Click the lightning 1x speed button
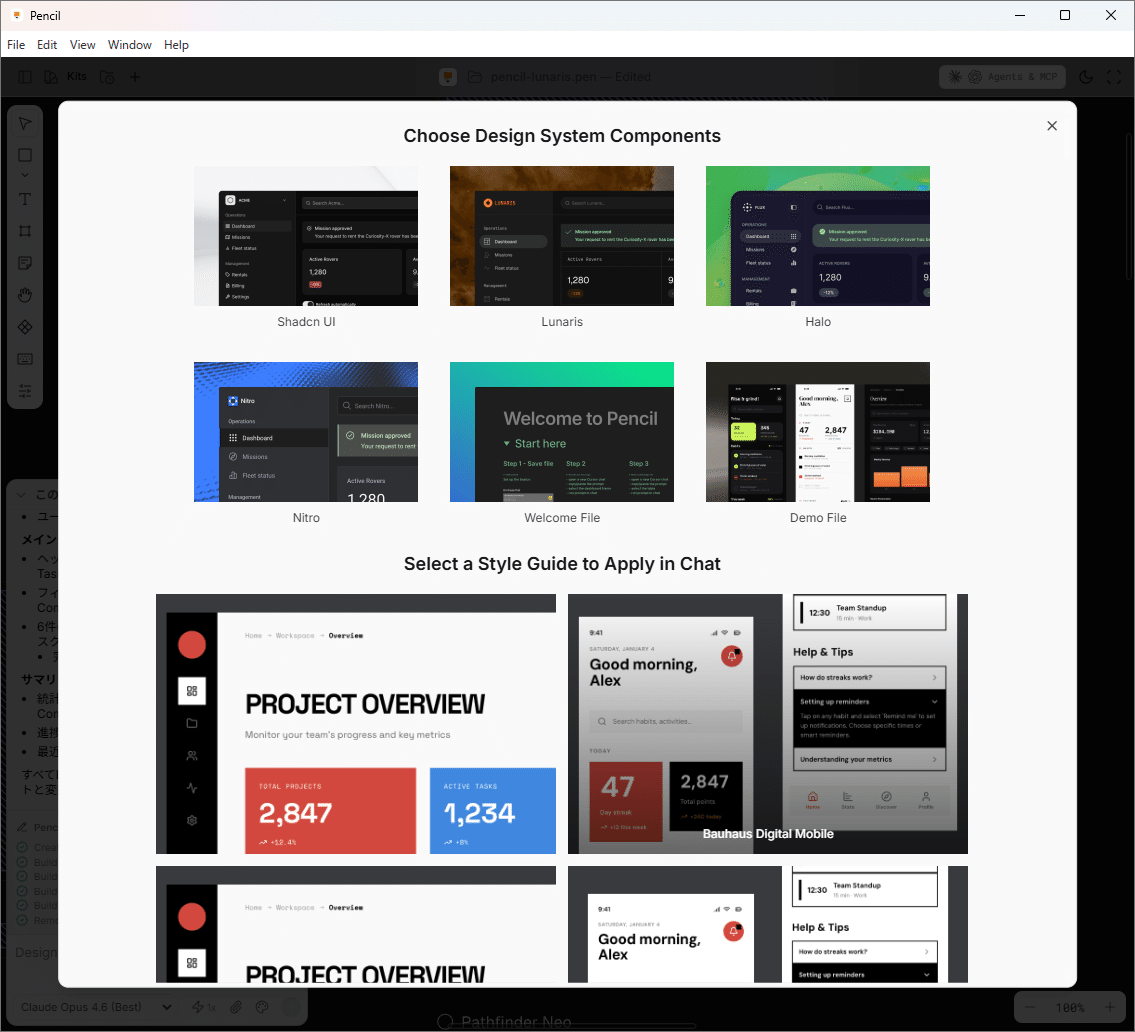 pos(203,1007)
